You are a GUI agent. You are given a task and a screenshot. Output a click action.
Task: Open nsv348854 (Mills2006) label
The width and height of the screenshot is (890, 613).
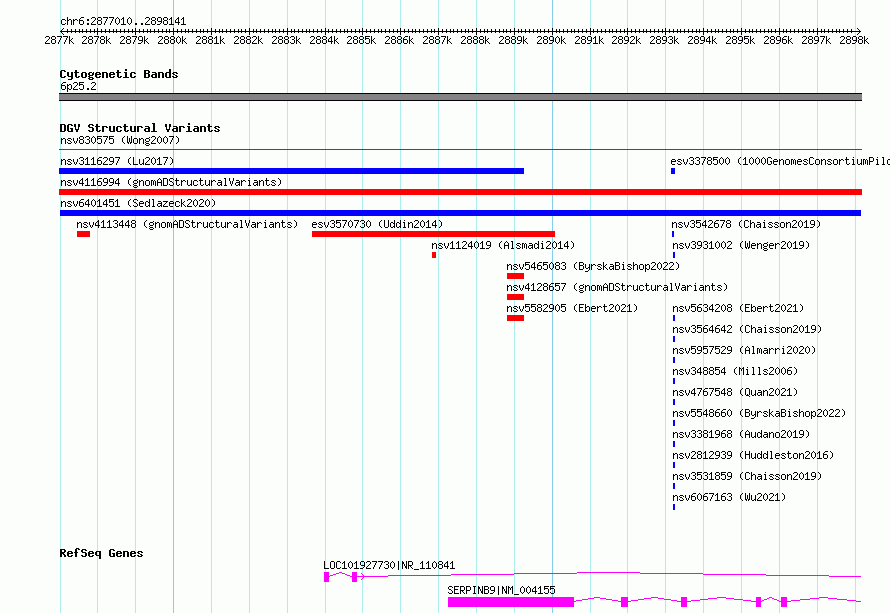click(x=735, y=371)
